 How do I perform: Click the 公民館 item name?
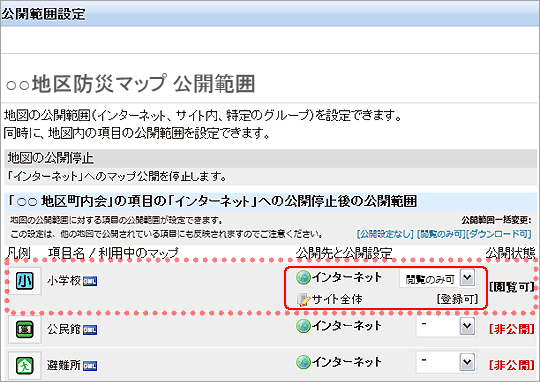coord(64,329)
